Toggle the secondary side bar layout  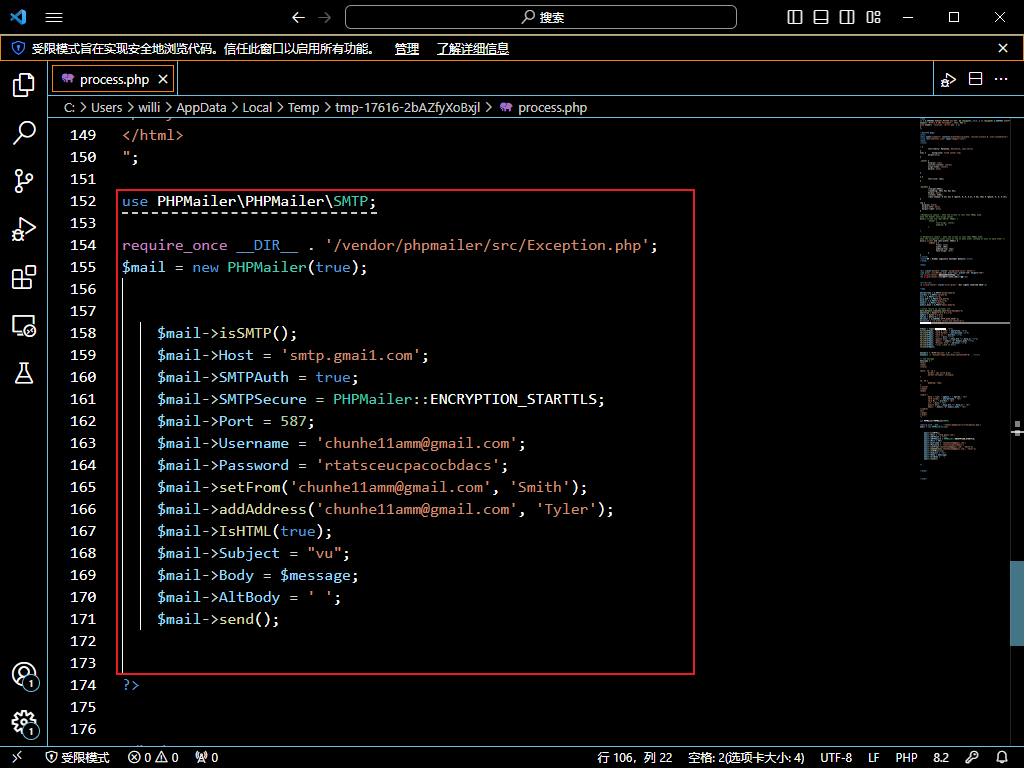click(848, 17)
